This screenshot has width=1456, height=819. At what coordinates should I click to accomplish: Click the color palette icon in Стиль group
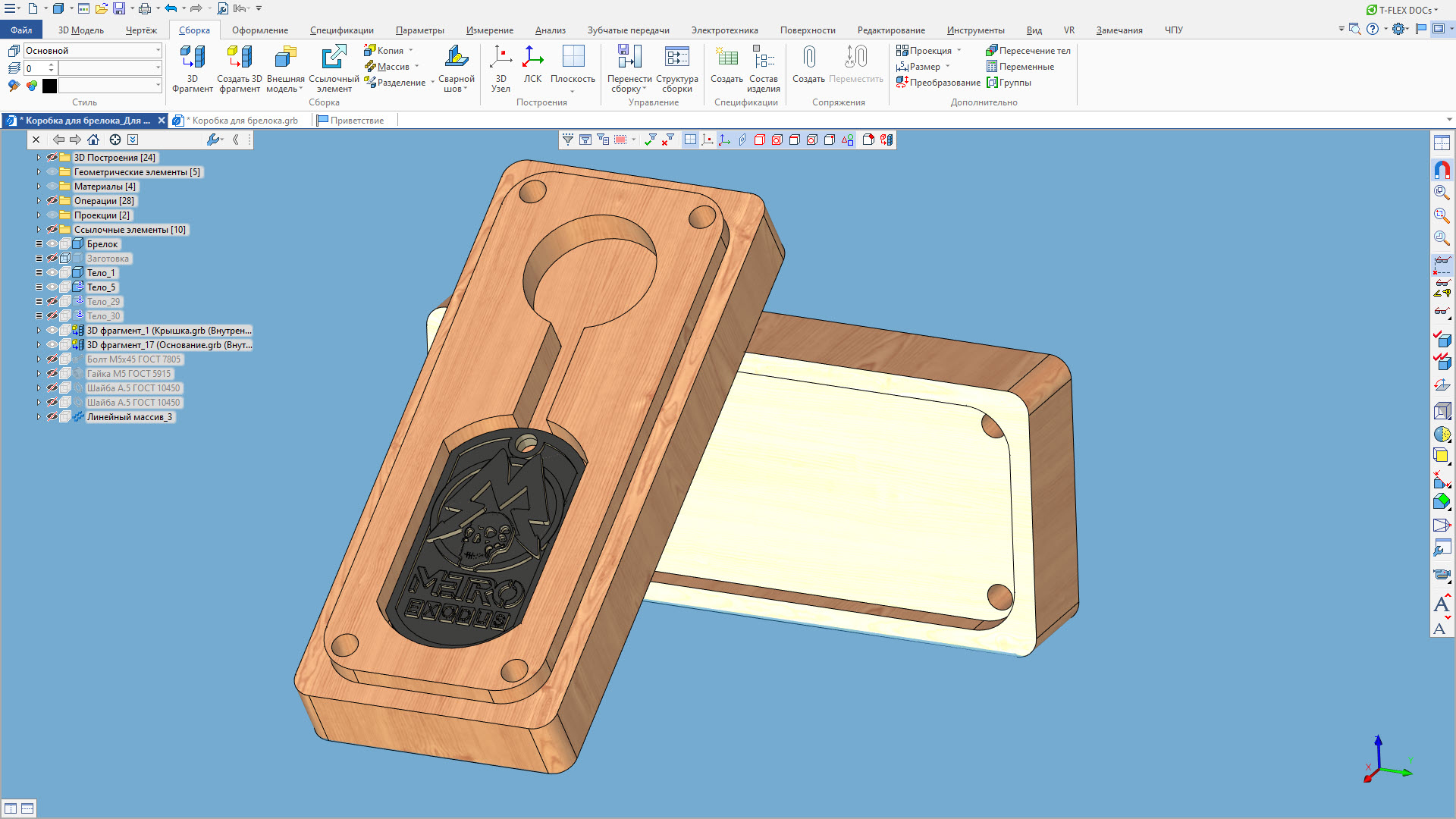click(32, 86)
